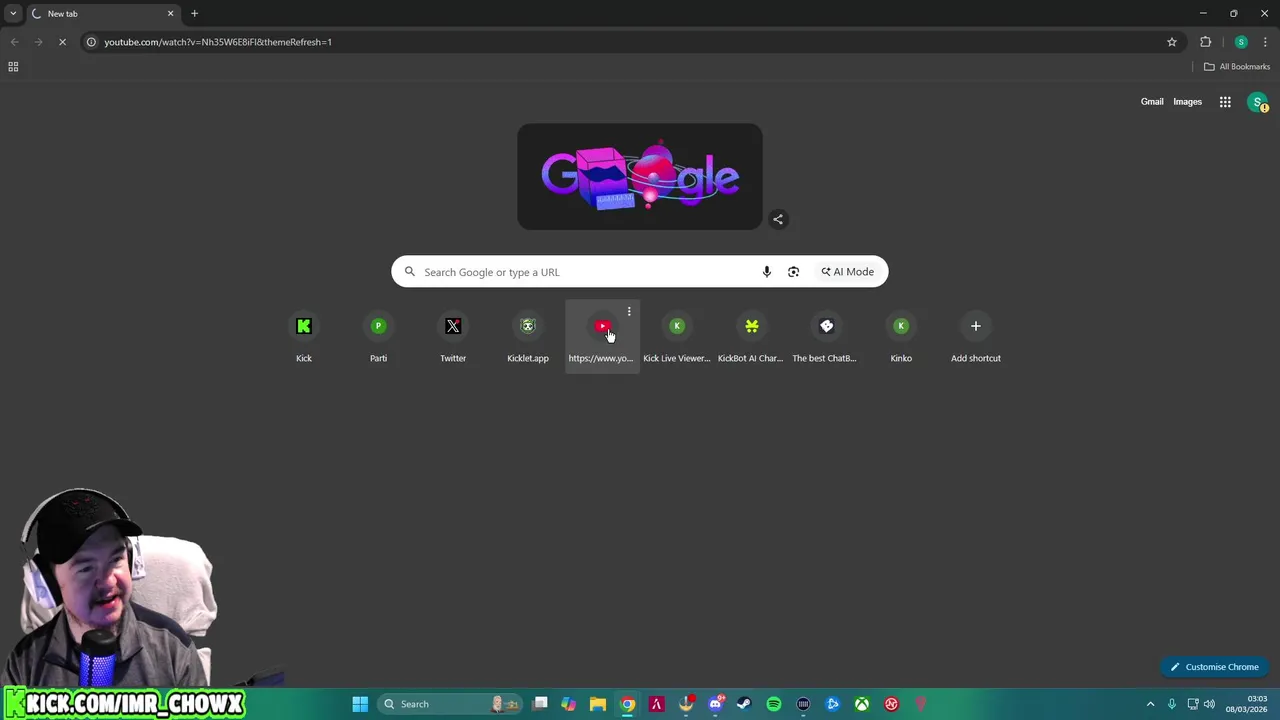The height and width of the screenshot is (720, 1280).
Task: Open Google Images link
Action: (x=1187, y=102)
